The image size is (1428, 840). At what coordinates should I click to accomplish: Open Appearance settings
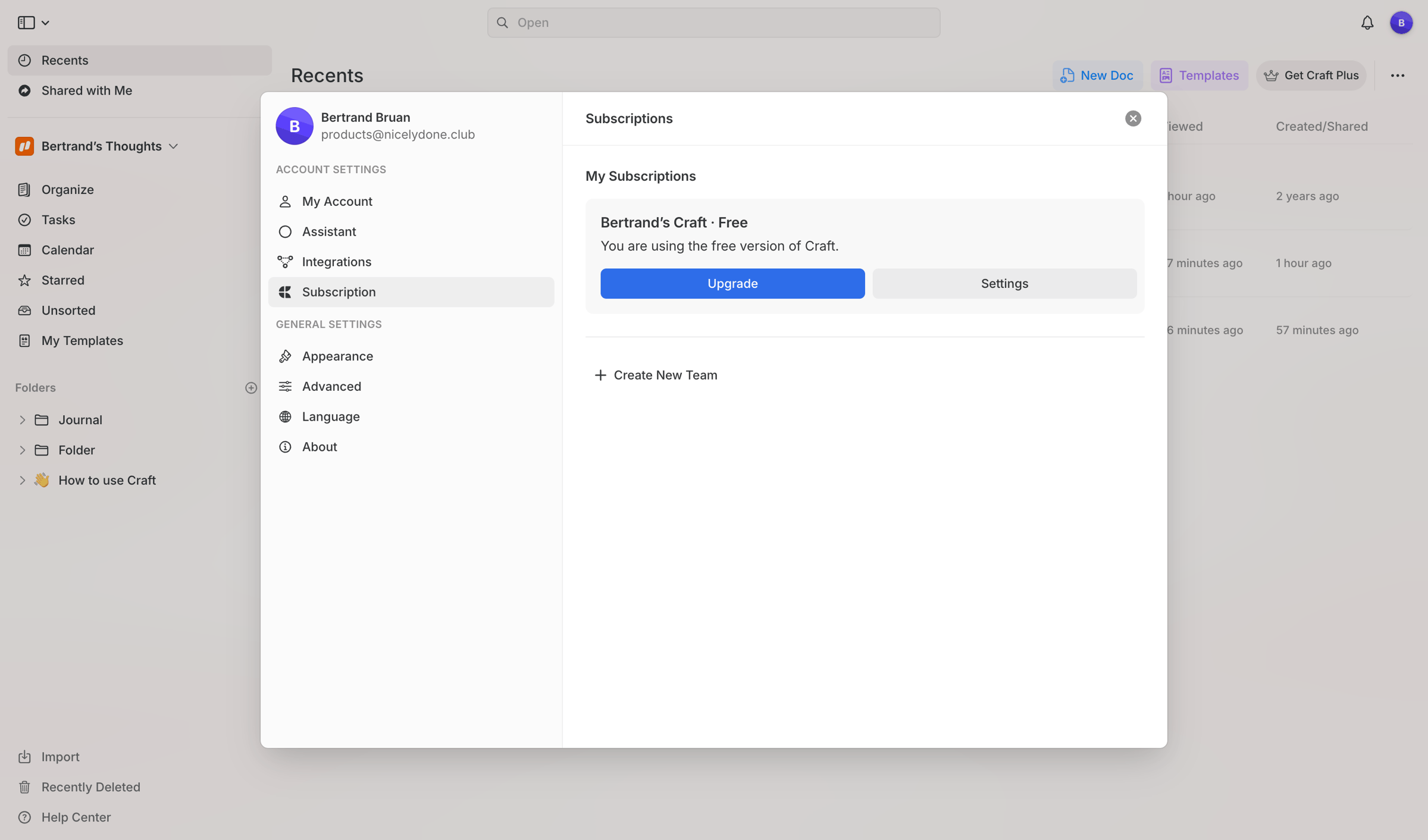click(411, 356)
